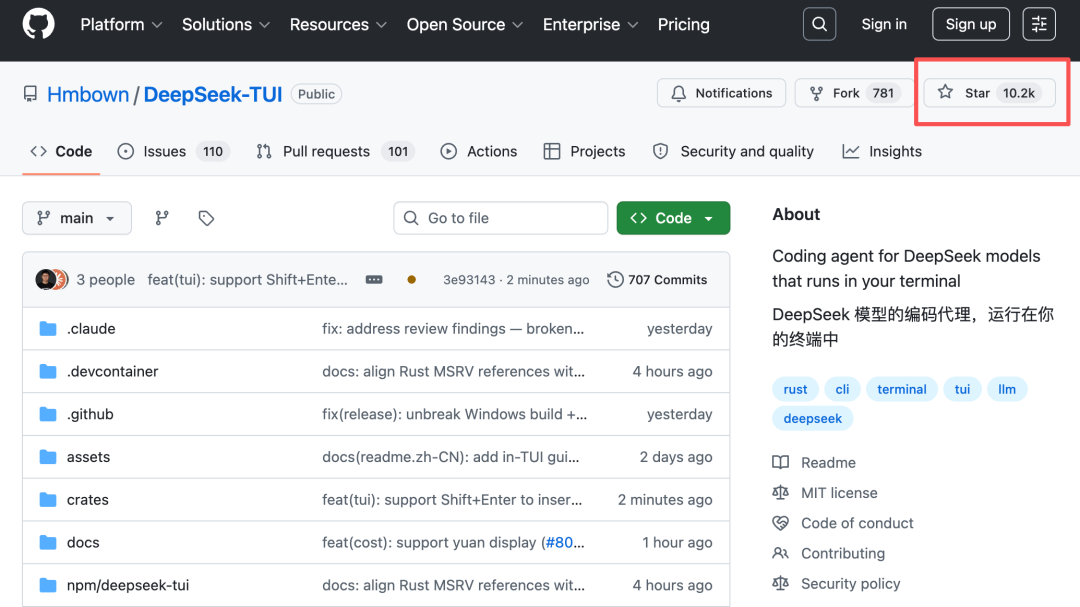Click the Fork button with 781 count
Screen dimensions: 1080x607
coord(853,93)
